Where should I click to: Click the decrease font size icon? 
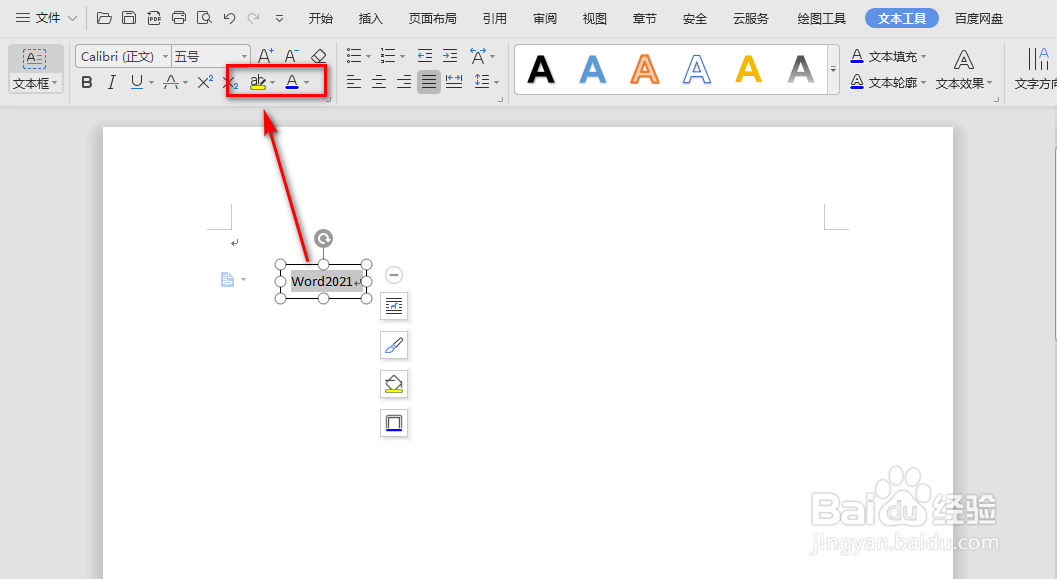(290, 55)
